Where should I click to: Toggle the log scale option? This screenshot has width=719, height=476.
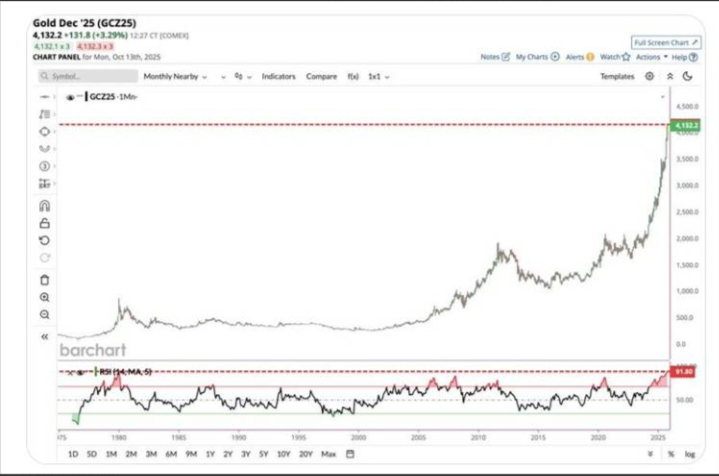(688, 454)
